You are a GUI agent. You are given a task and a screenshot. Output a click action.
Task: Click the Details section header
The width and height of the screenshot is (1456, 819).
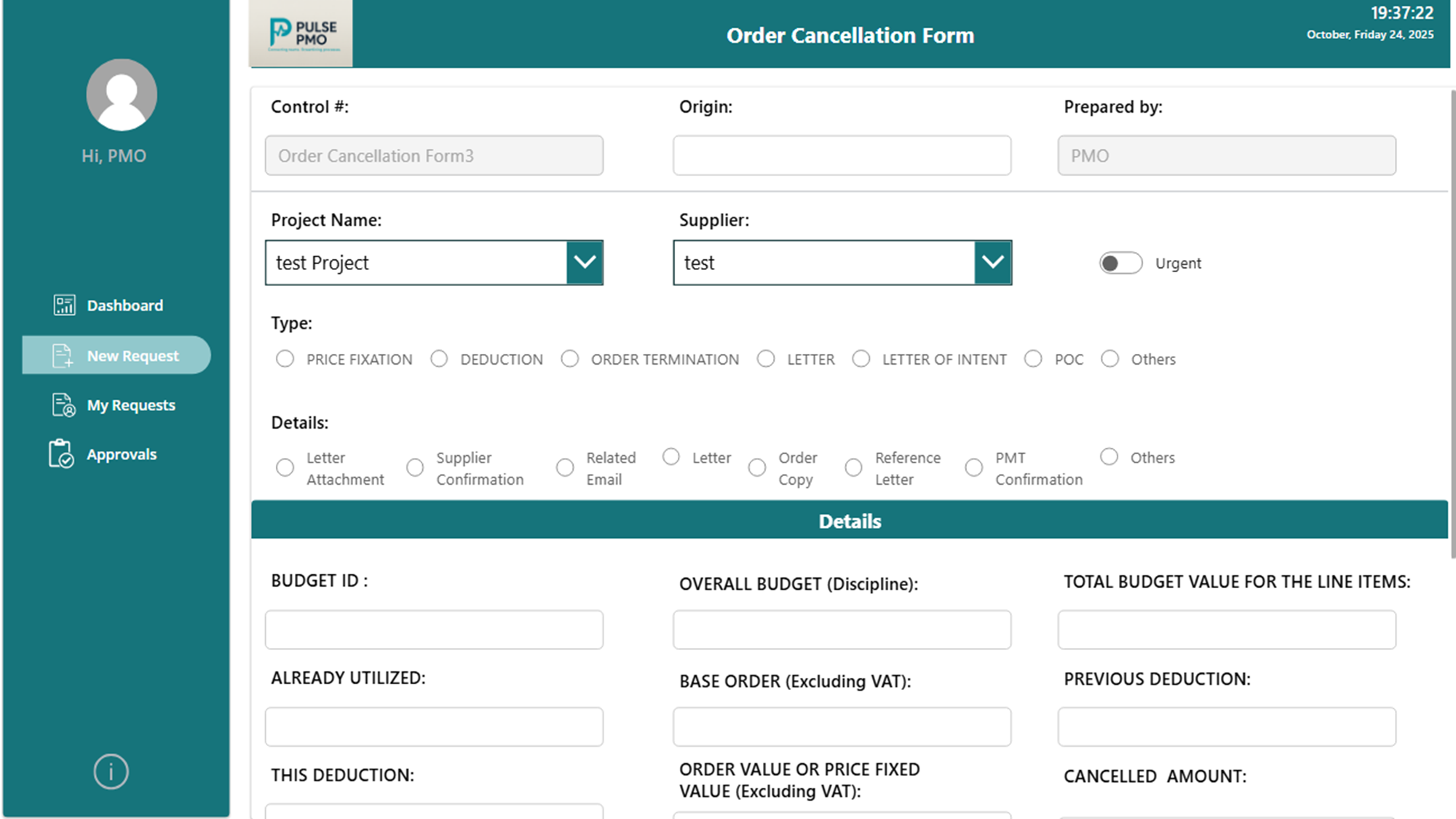849,521
